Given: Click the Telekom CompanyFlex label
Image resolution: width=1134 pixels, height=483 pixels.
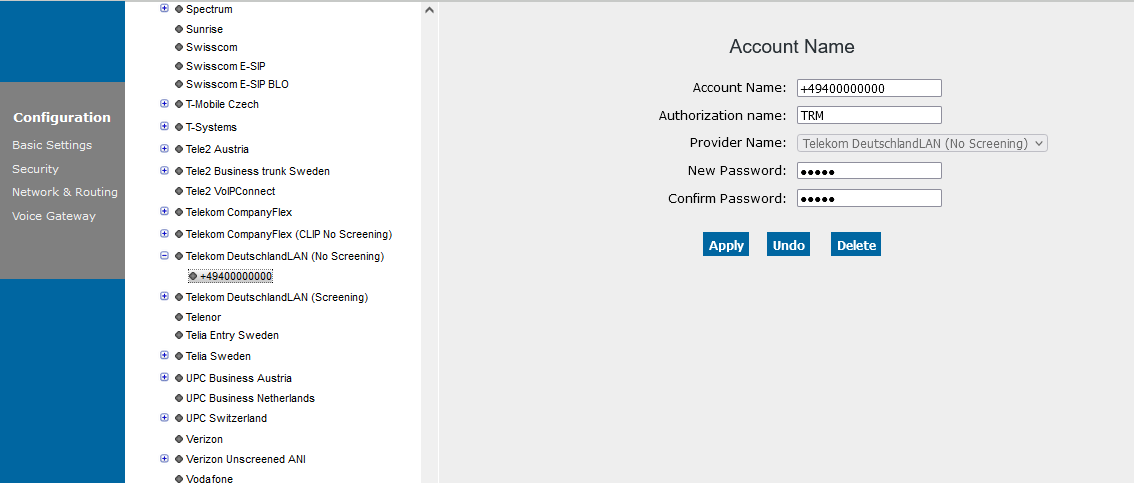Looking at the screenshot, I should coord(239,212).
